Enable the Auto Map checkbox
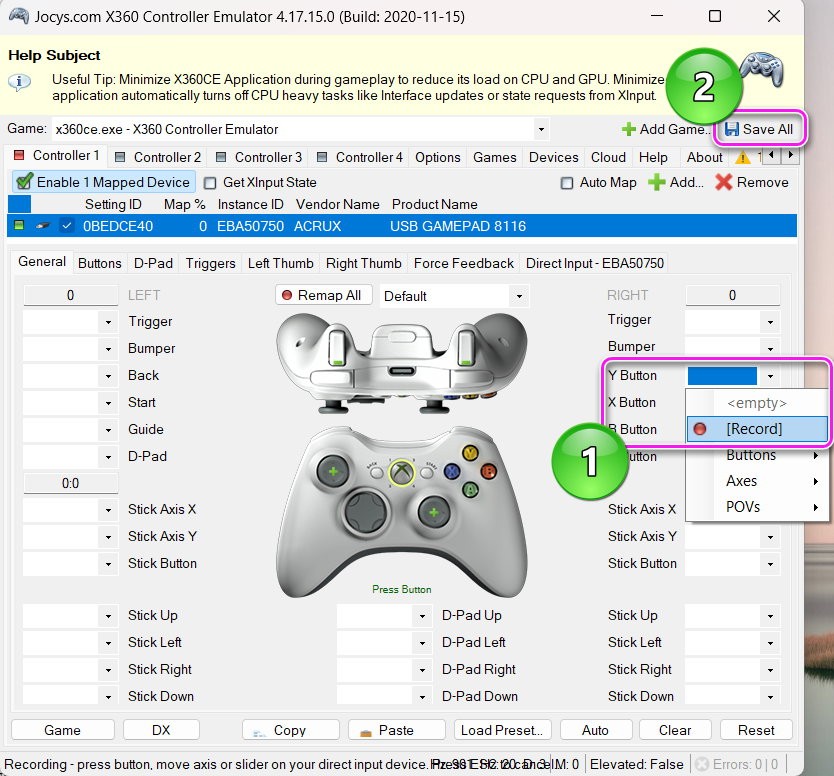 pos(567,183)
